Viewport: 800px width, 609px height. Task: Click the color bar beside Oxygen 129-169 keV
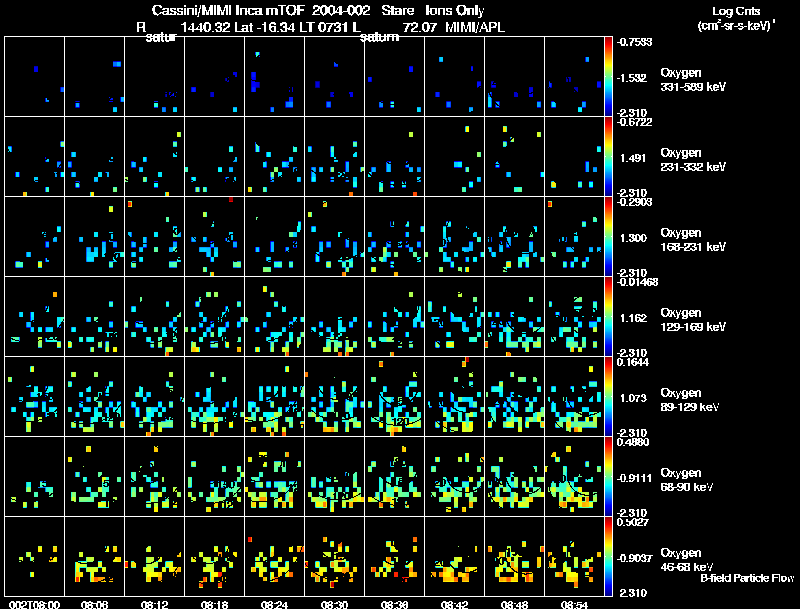coord(608,316)
